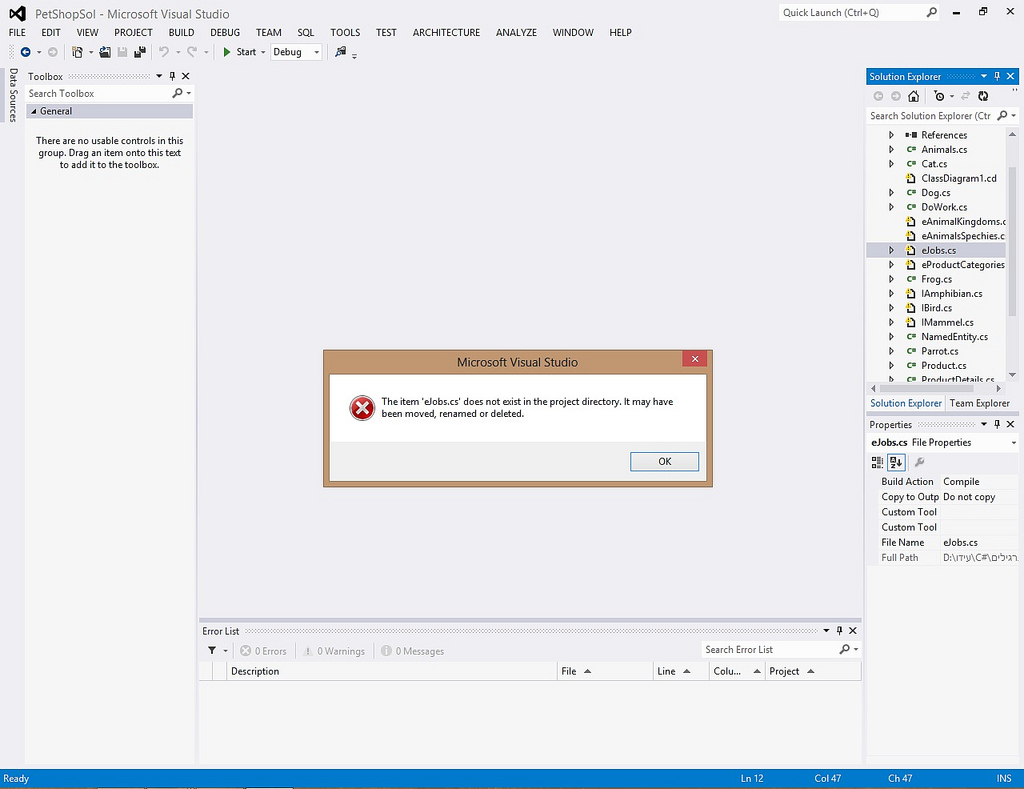Toggle auto-hide pin of Properties panel
The width and height of the screenshot is (1024, 789).
click(x=997, y=424)
